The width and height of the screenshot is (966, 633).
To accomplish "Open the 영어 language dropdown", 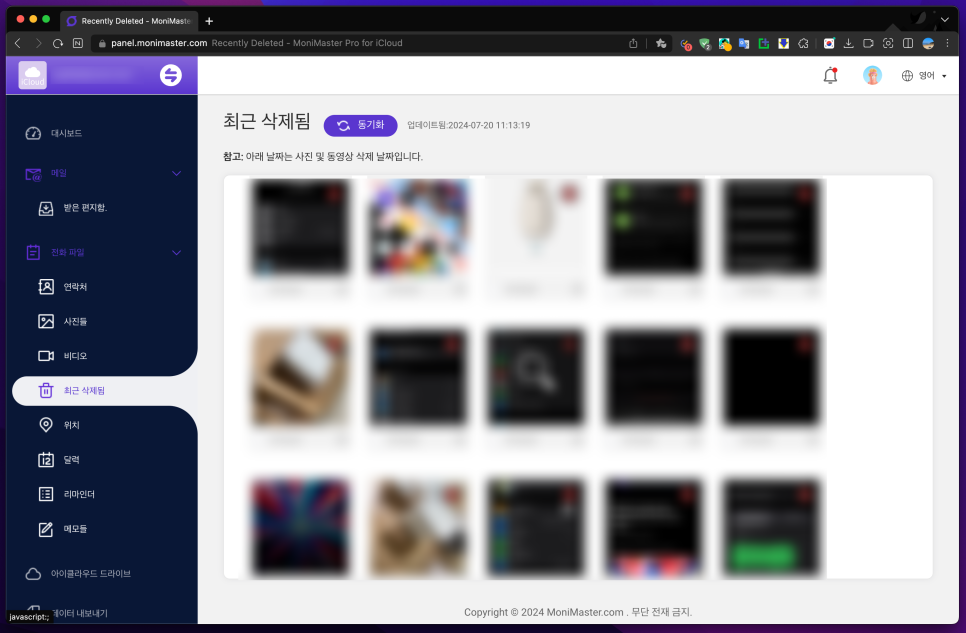I will tap(923, 76).
